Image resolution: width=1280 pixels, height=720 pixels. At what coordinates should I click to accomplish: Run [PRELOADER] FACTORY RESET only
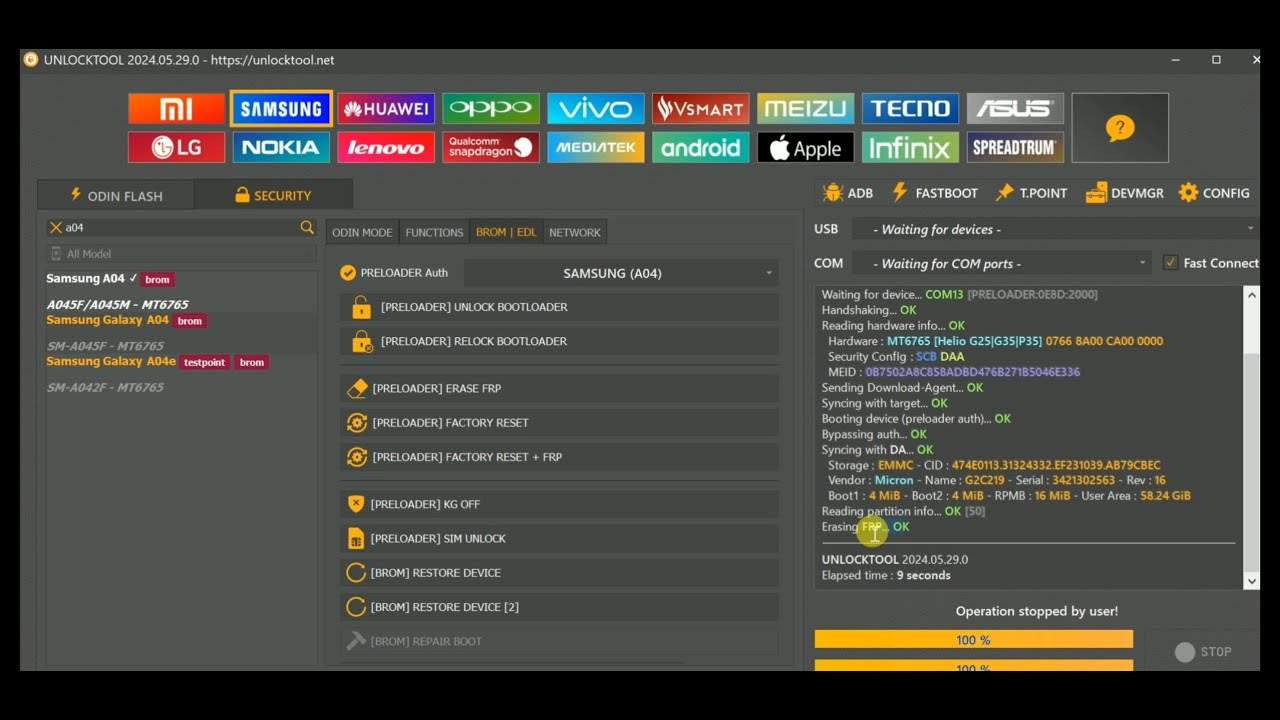click(559, 422)
